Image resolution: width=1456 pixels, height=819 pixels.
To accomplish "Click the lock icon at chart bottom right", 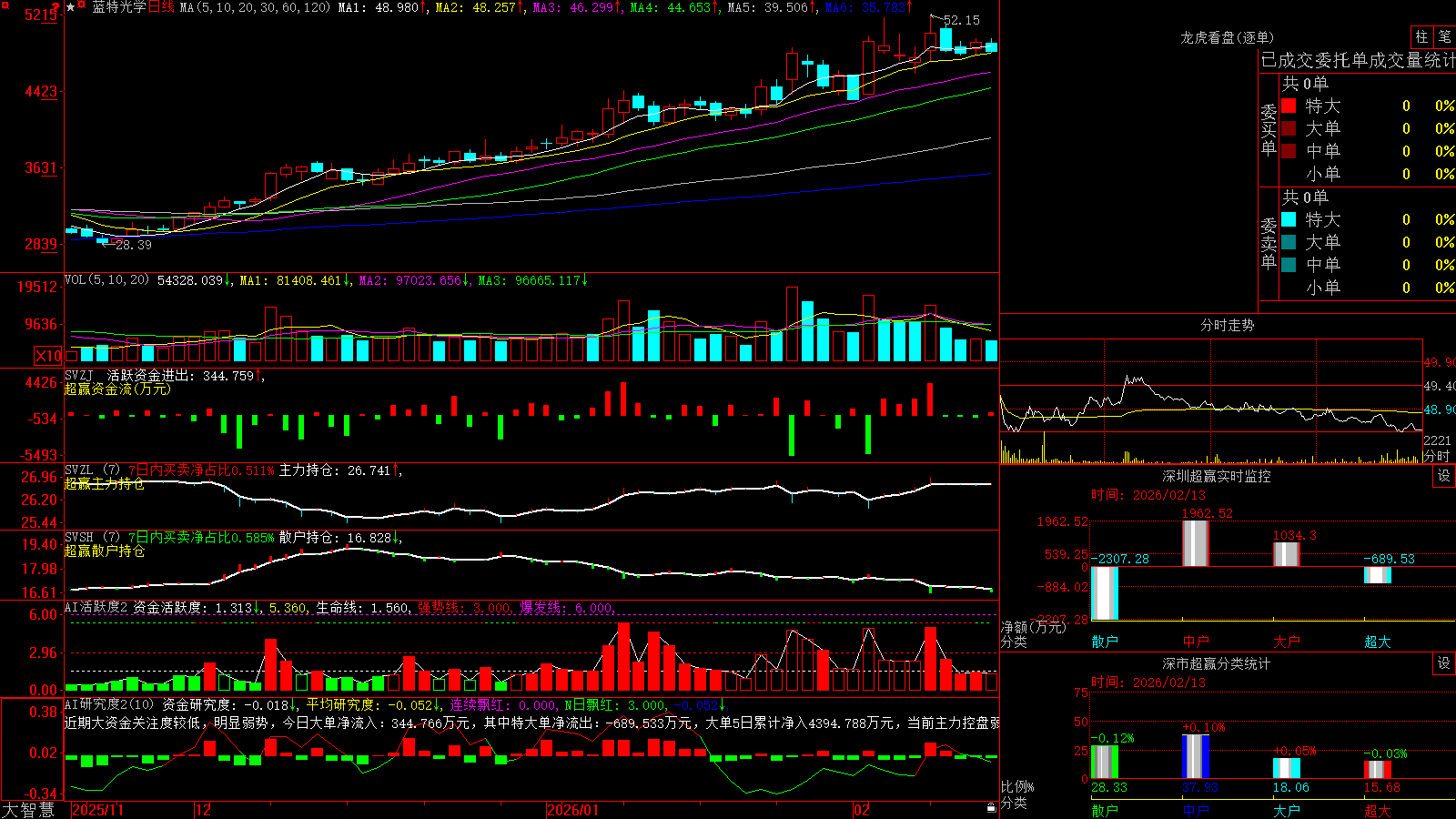I will pyautogui.click(x=992, y=807).
